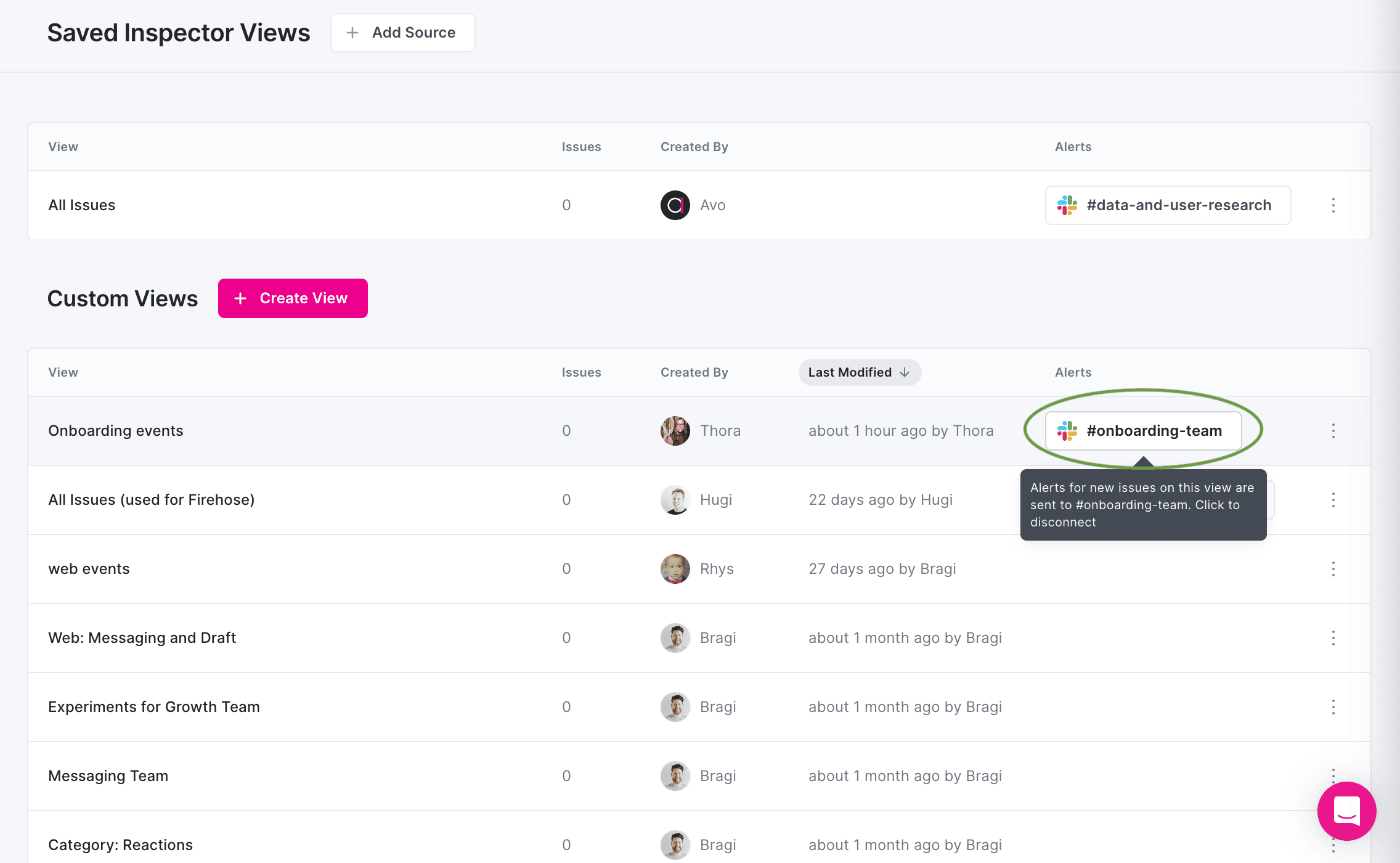This screenshot has height=863, width=1400.
Task: Open the kebab menu for web events
Action: point(1333,568)
